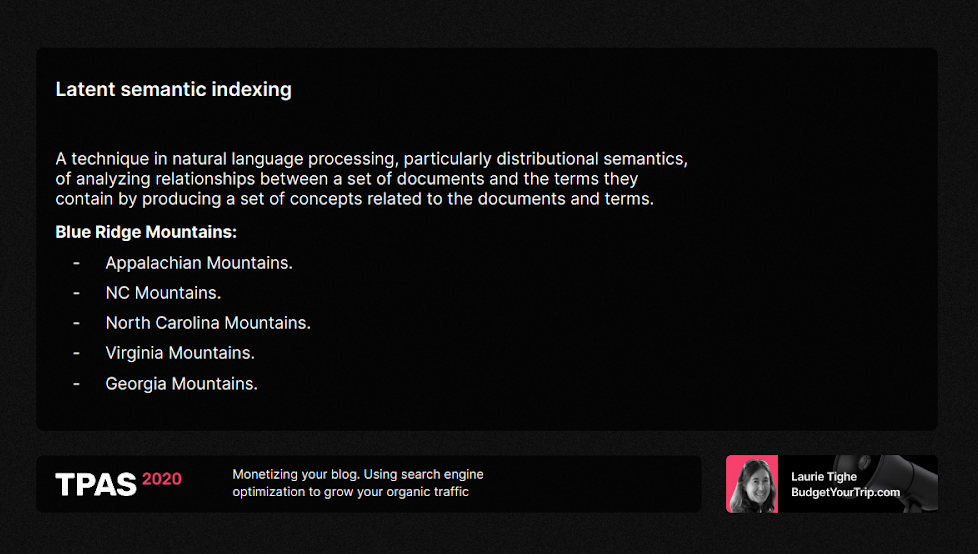Click the definition paragraph text
978x554 pixels.
[371, 178]
